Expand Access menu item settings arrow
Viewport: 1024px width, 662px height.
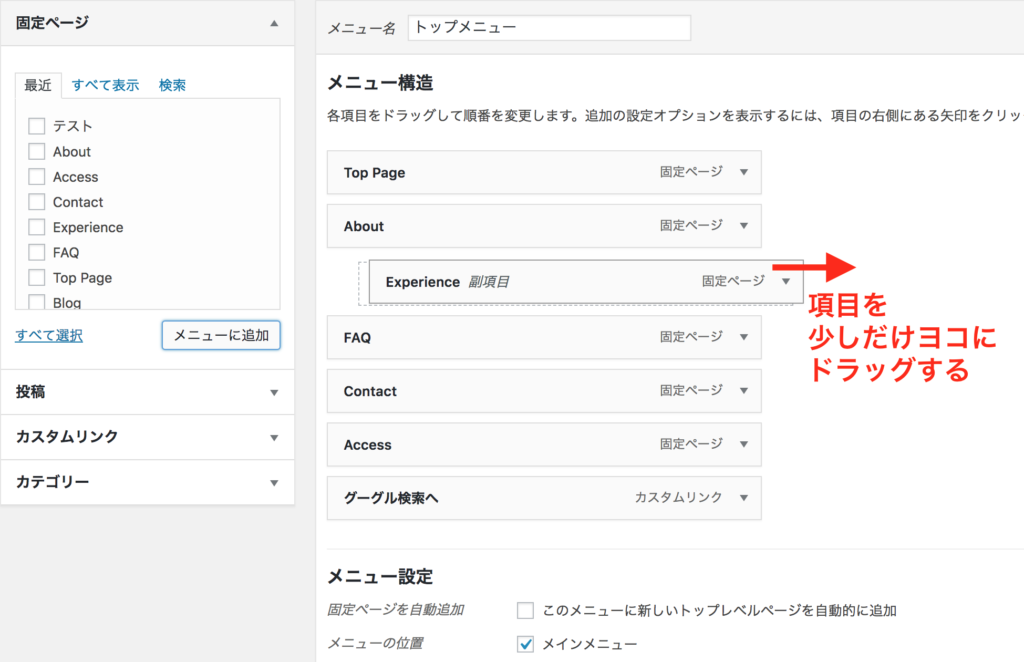(x=743, y=444)
